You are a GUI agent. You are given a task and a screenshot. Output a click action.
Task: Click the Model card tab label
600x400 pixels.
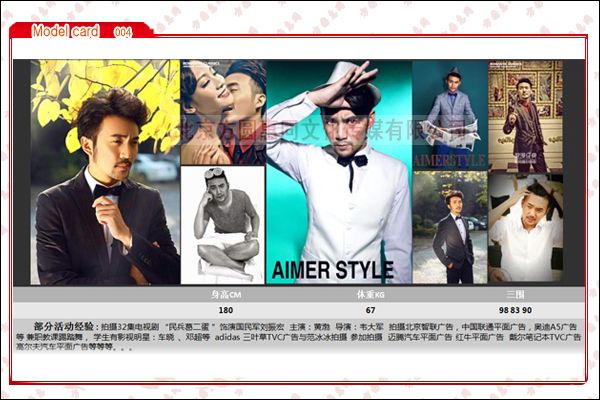coord(65,31)
